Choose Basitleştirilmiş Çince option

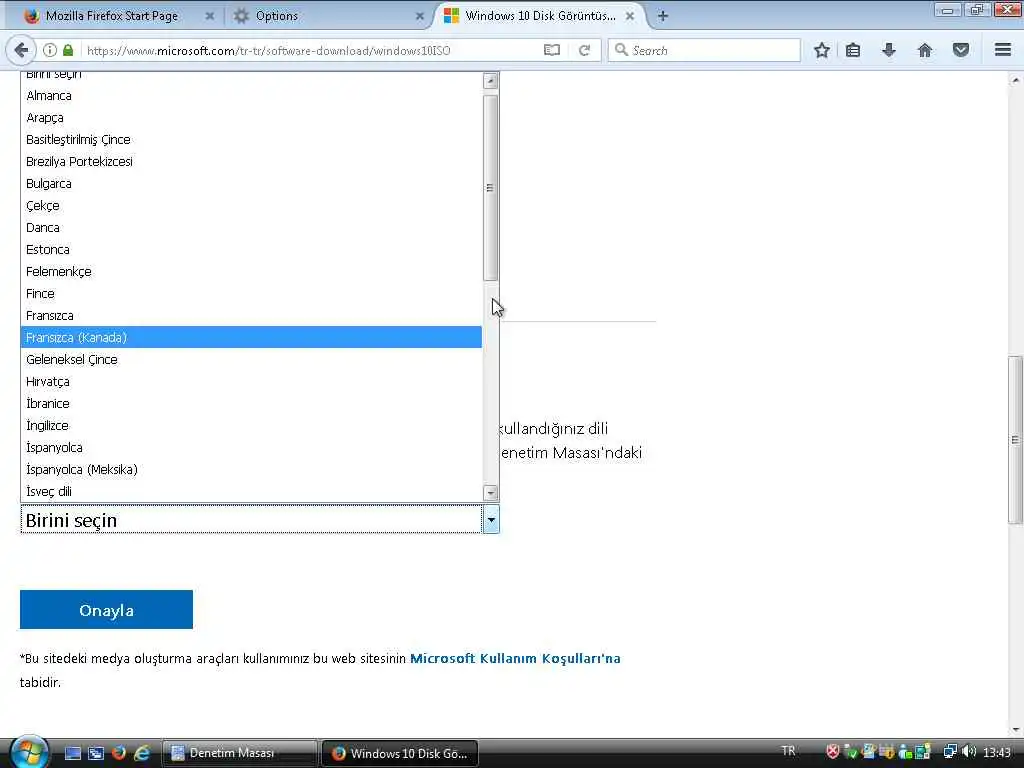(251, 139)
